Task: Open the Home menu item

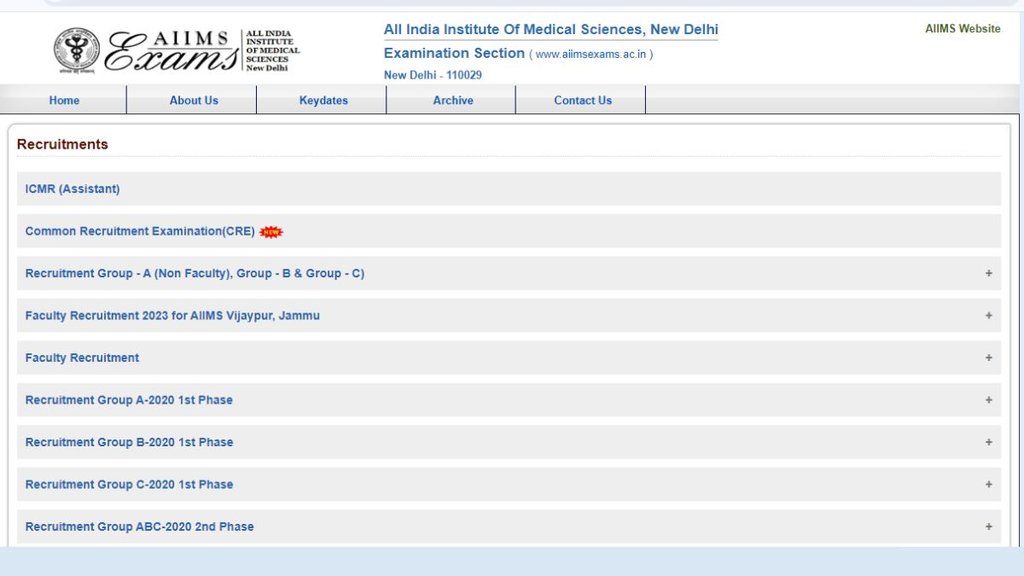Action: point(64,100)
